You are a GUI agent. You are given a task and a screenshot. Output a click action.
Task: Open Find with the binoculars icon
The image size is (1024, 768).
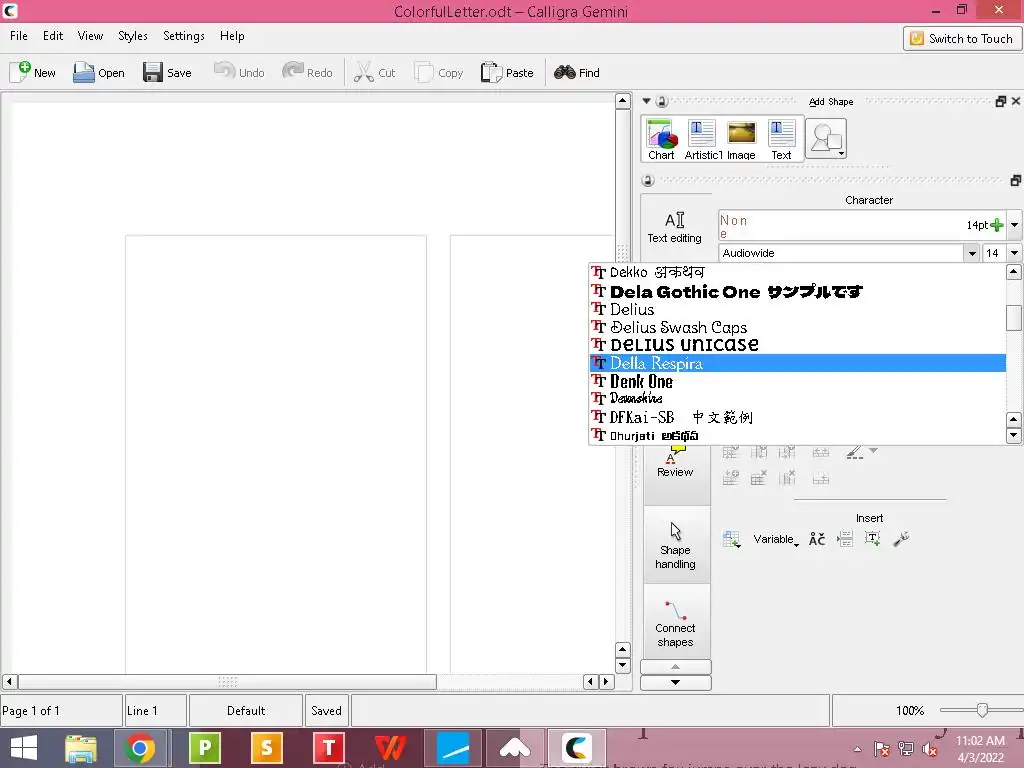(577, 72)
